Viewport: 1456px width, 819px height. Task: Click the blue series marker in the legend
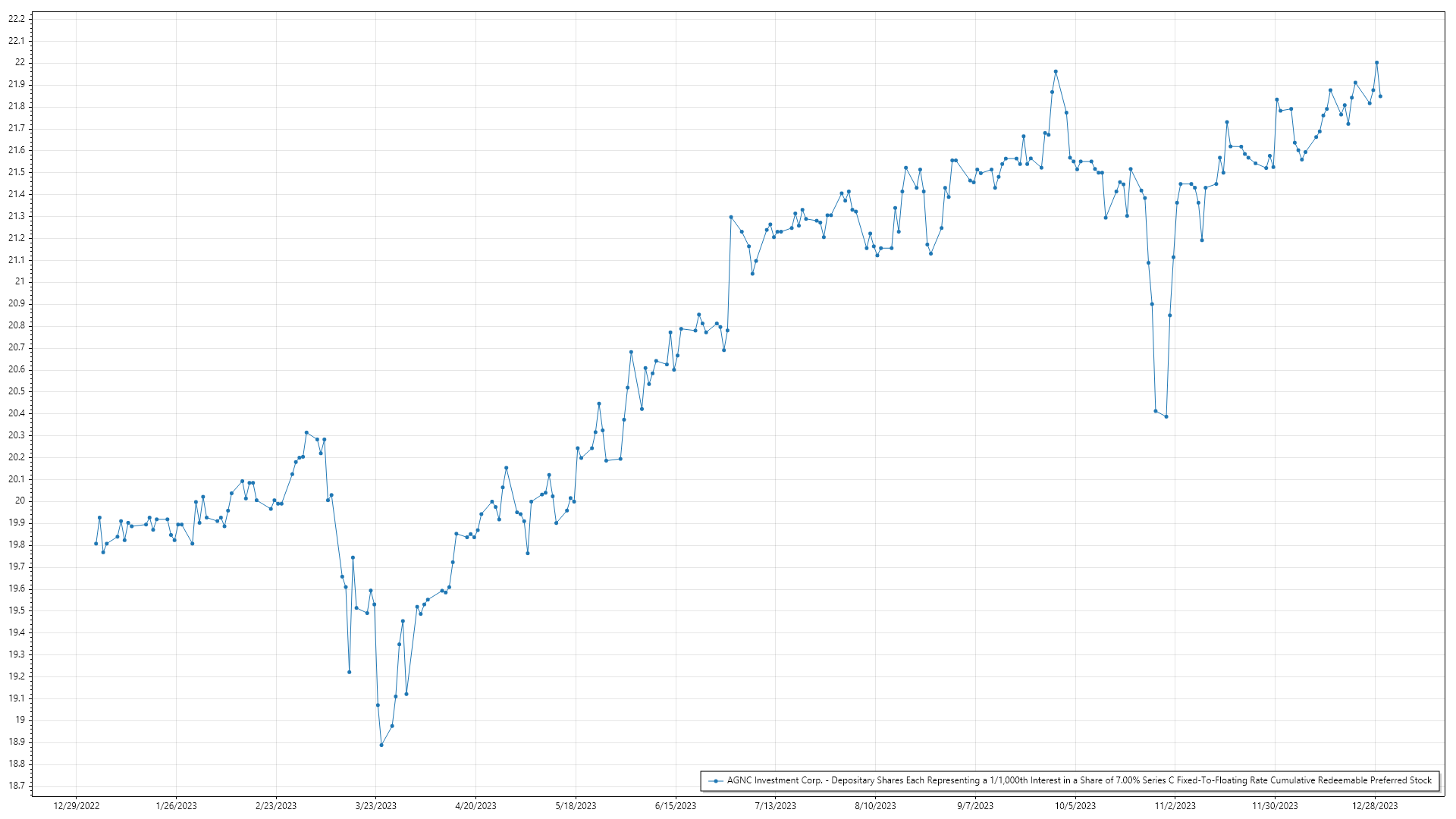[x=715, y=780]
